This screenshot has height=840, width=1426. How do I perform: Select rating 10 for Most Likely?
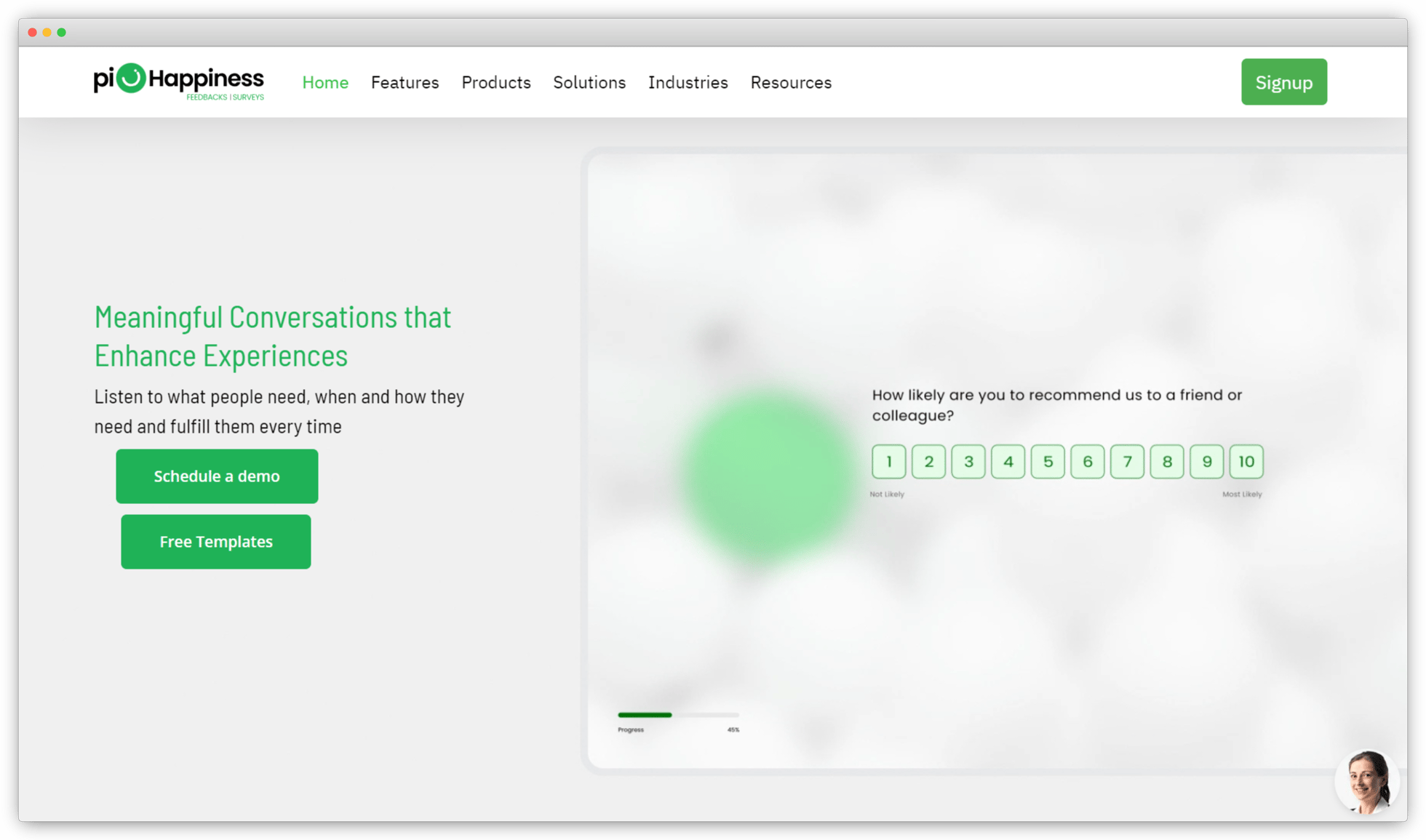(1246, 461)
